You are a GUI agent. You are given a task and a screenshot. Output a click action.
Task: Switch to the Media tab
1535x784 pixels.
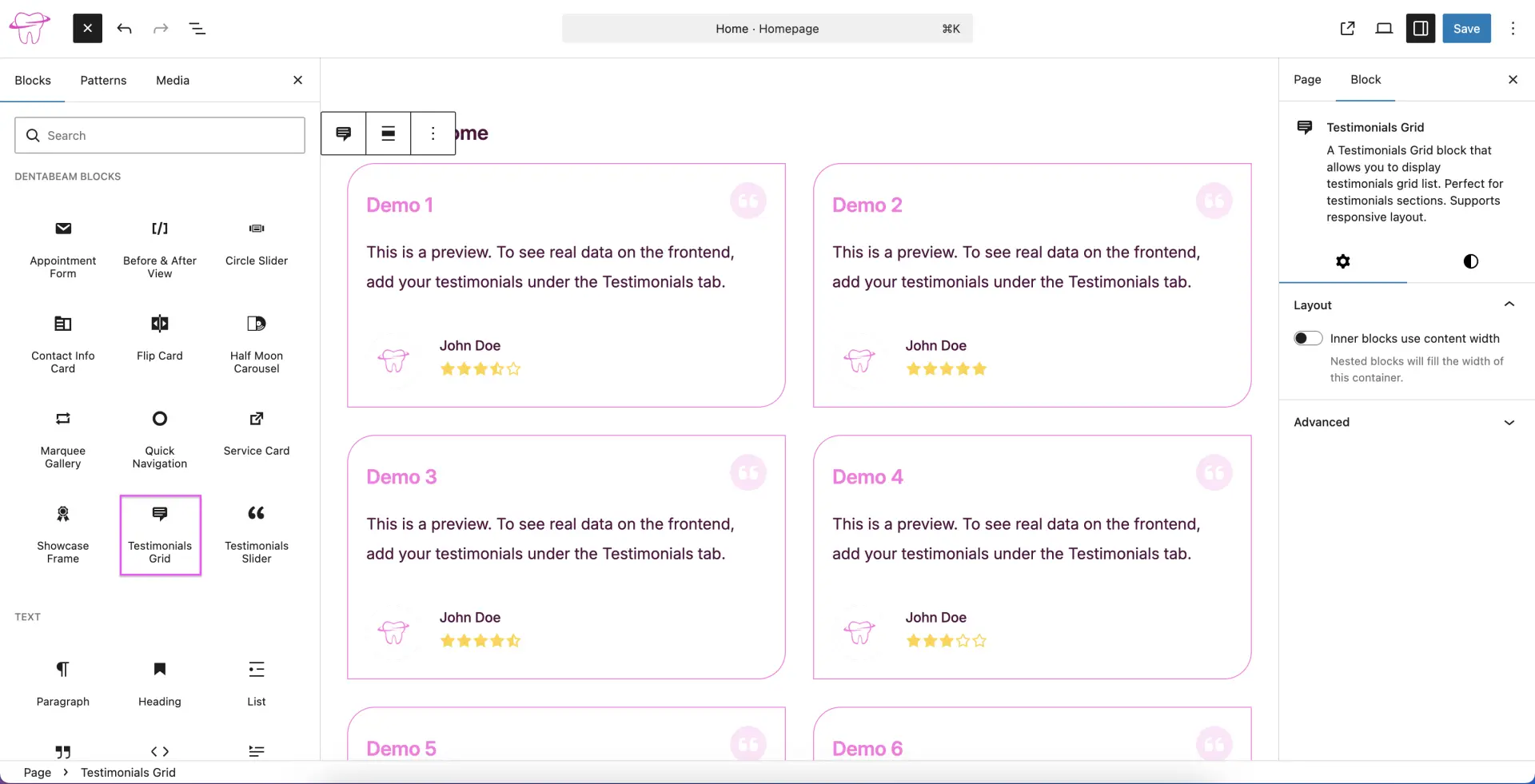pos(173,80)
